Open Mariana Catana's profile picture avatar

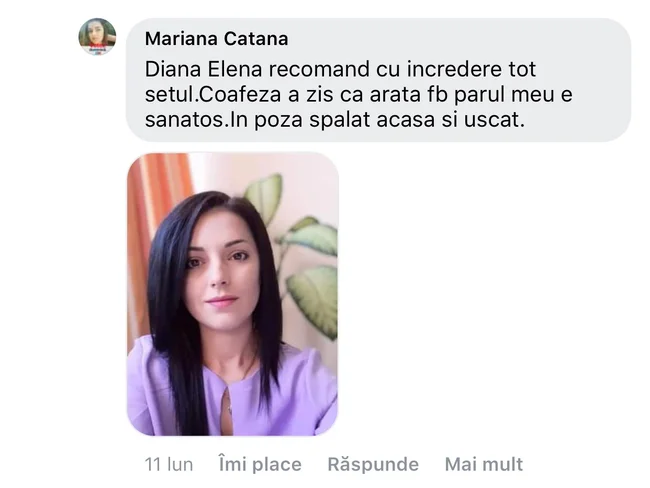point(97,36)
